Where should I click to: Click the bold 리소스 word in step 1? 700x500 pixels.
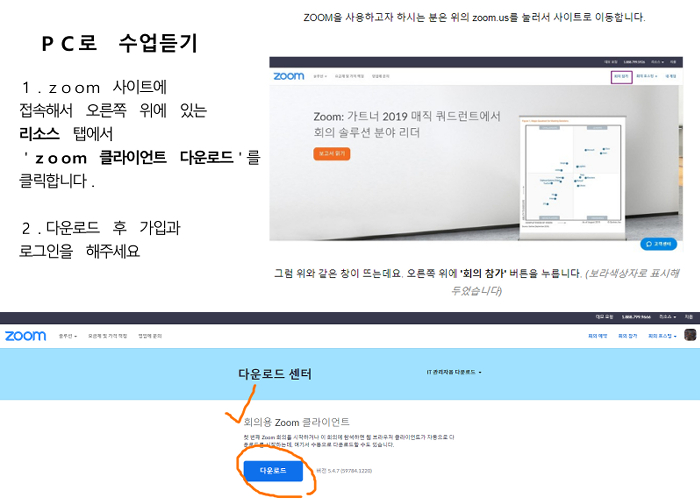(x=39, y=133)
